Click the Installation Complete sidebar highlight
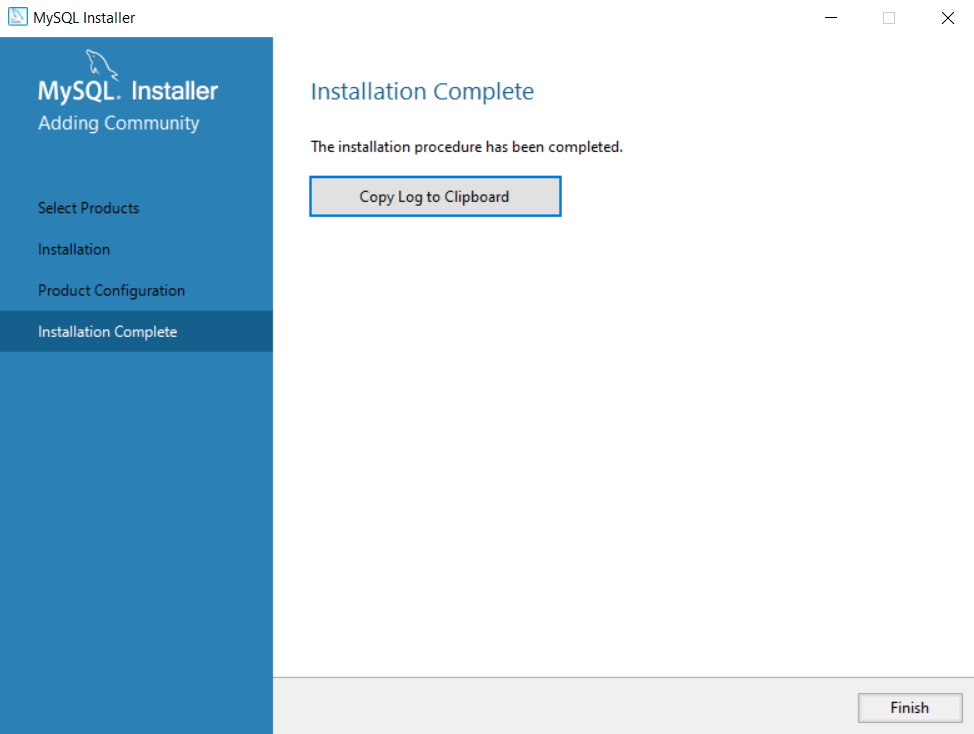The width and height of the screenshot is (974, 734). 136,331
